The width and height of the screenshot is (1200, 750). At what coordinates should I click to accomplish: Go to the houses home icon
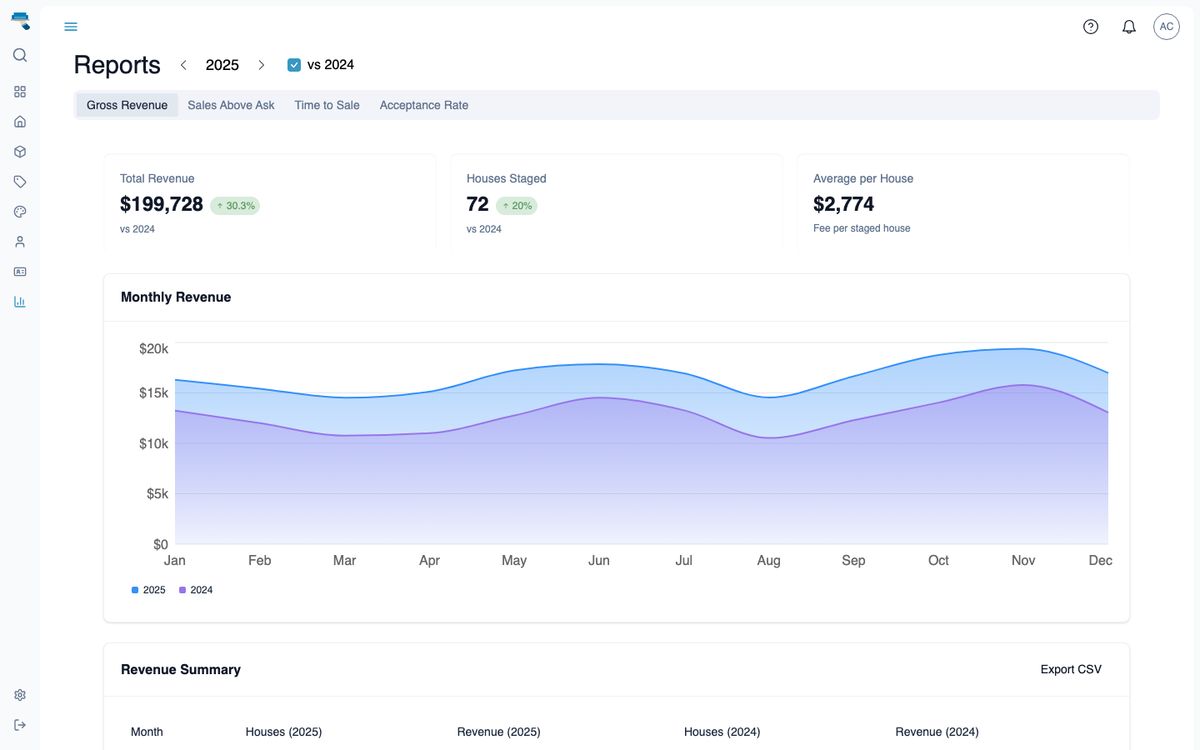20,122
